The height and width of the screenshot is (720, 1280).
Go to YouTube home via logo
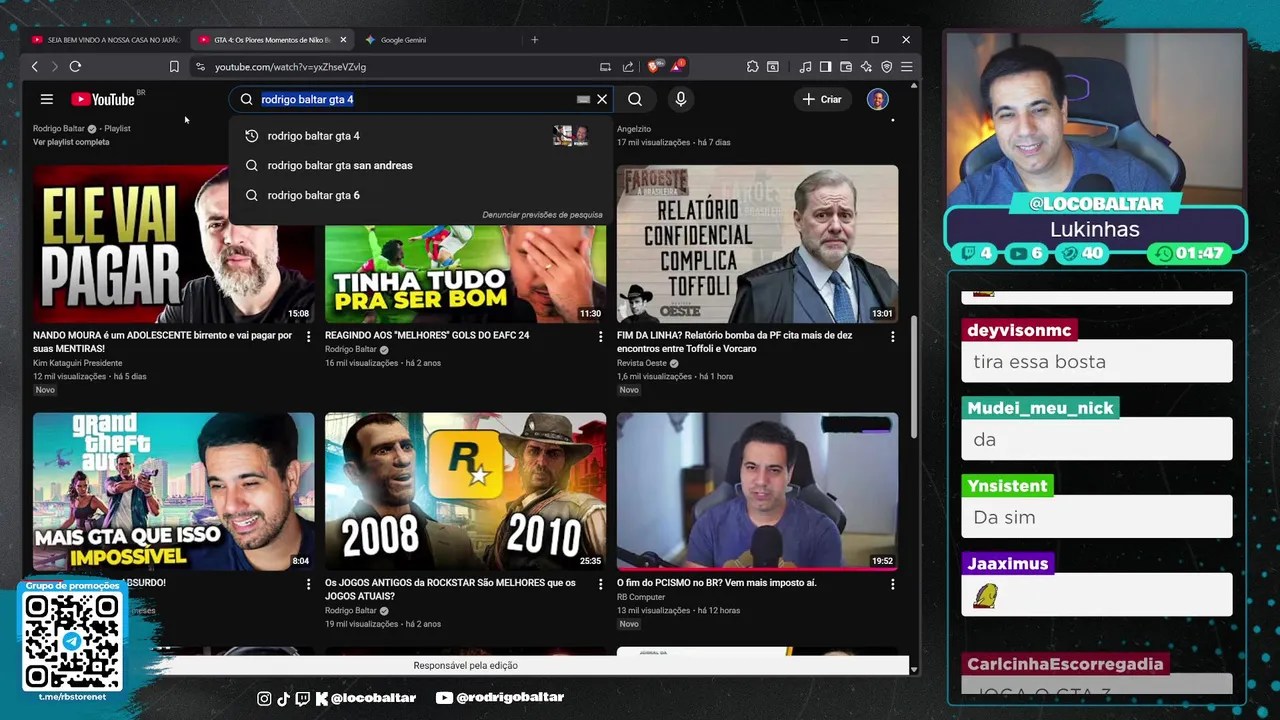103,99
